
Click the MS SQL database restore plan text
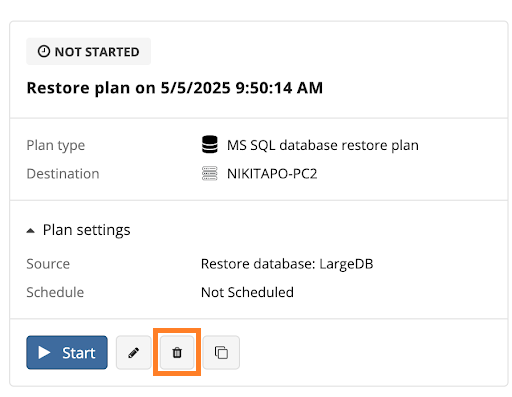tap(323, 145)
